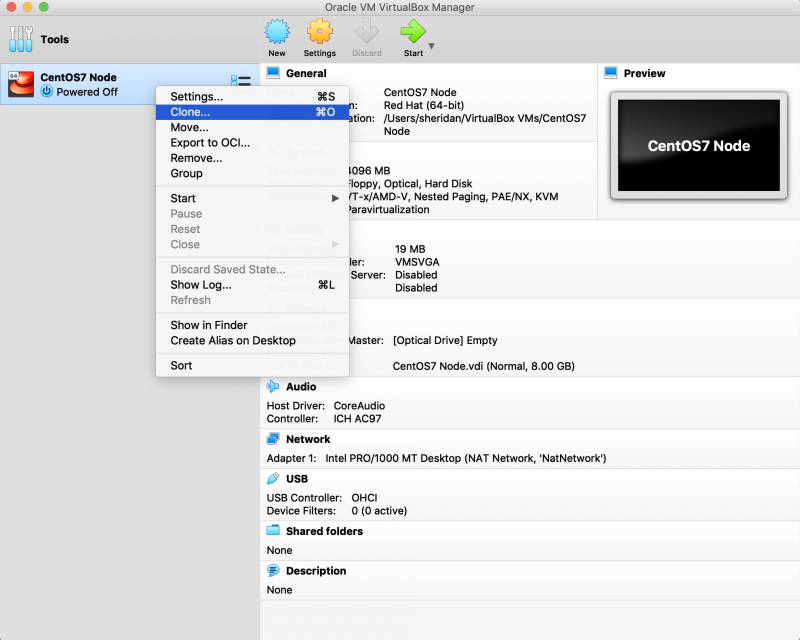Click the New virtual machine toolbar icon
The height and width of the screenshot is (640, 800).
click(x=277, y=32)
